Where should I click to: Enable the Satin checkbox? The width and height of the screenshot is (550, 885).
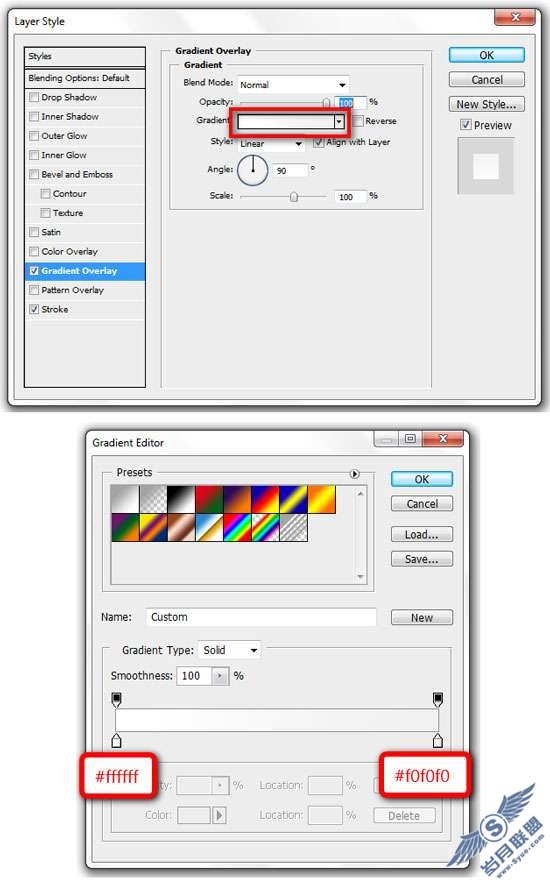pos(34,232)
